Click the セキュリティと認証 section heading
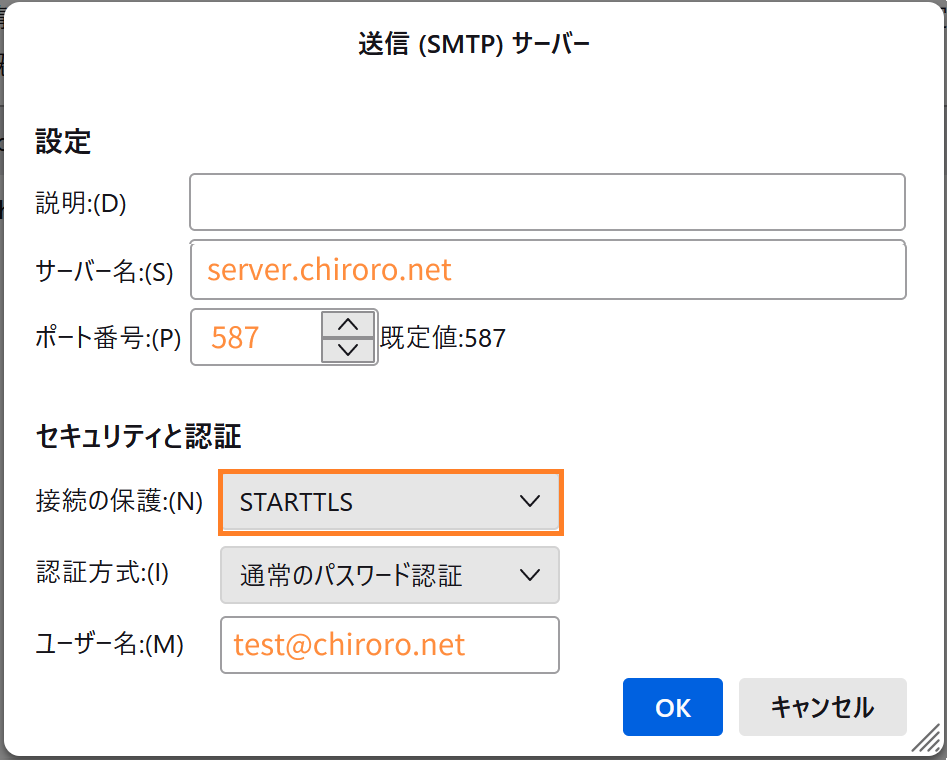947x760 pixels. coord(138,436)
